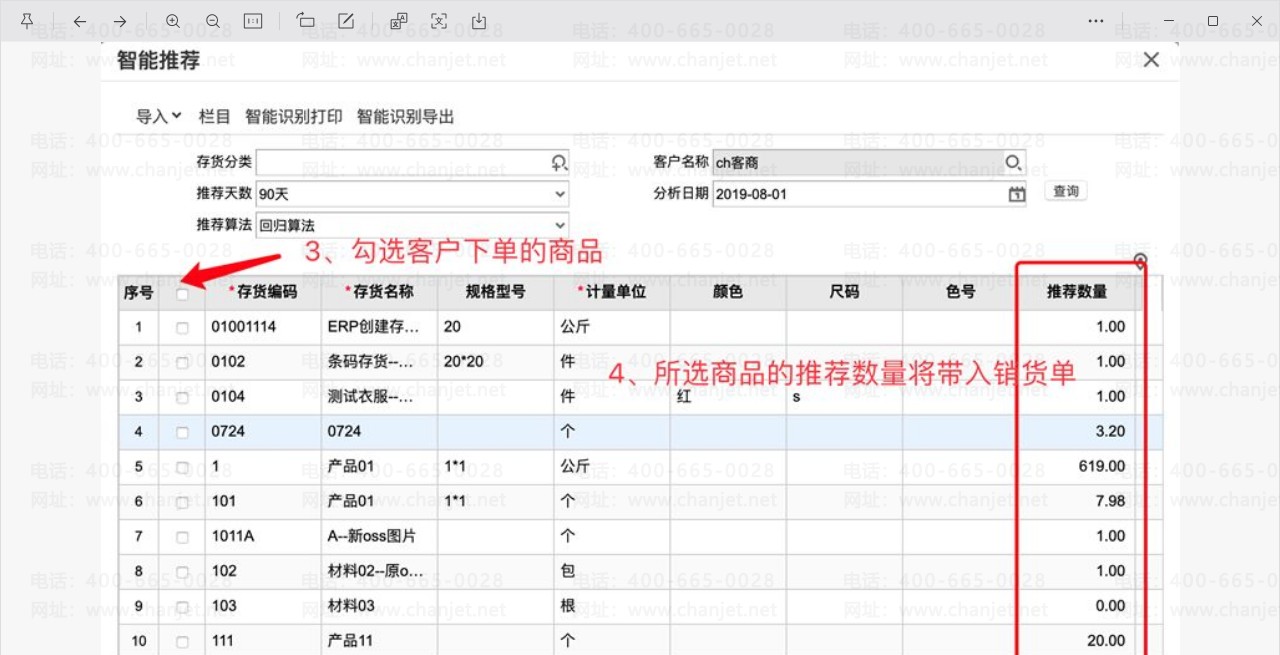Select the cell 测试衣服--…
1280x655 pixels.
point(380,397)
